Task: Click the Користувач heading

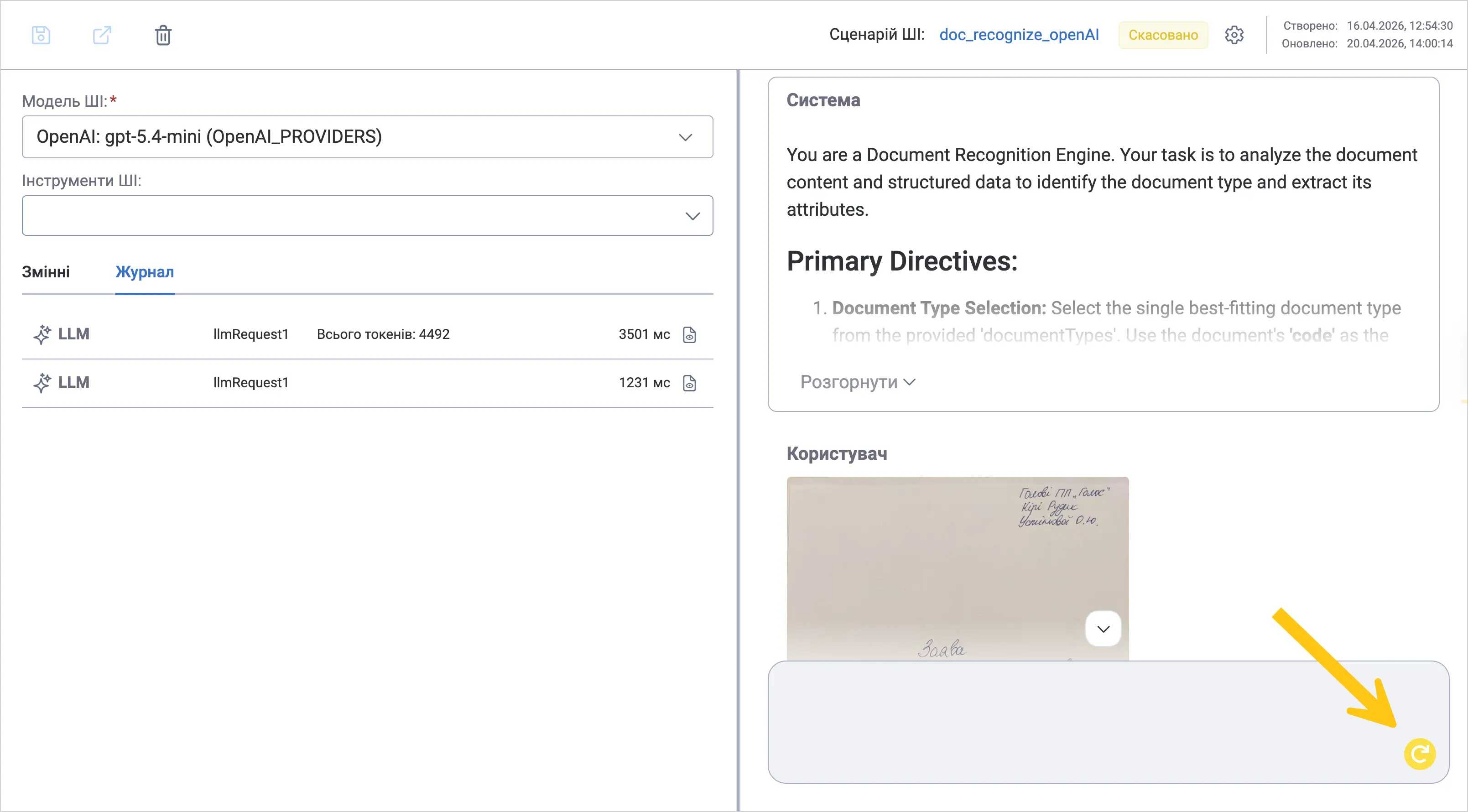Action: [837, 453]
